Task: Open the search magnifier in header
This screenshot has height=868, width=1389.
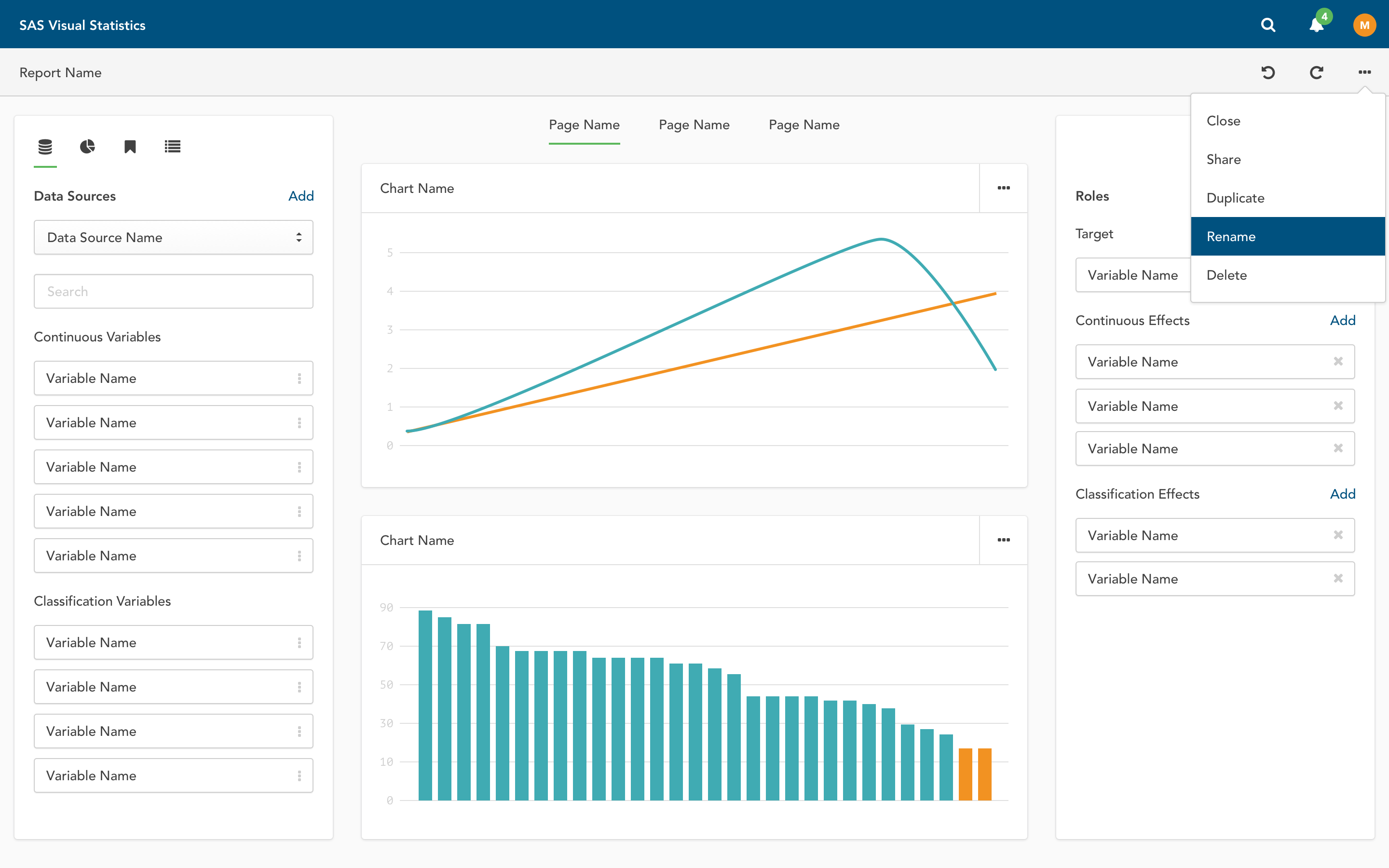Action: (1268, 25)
